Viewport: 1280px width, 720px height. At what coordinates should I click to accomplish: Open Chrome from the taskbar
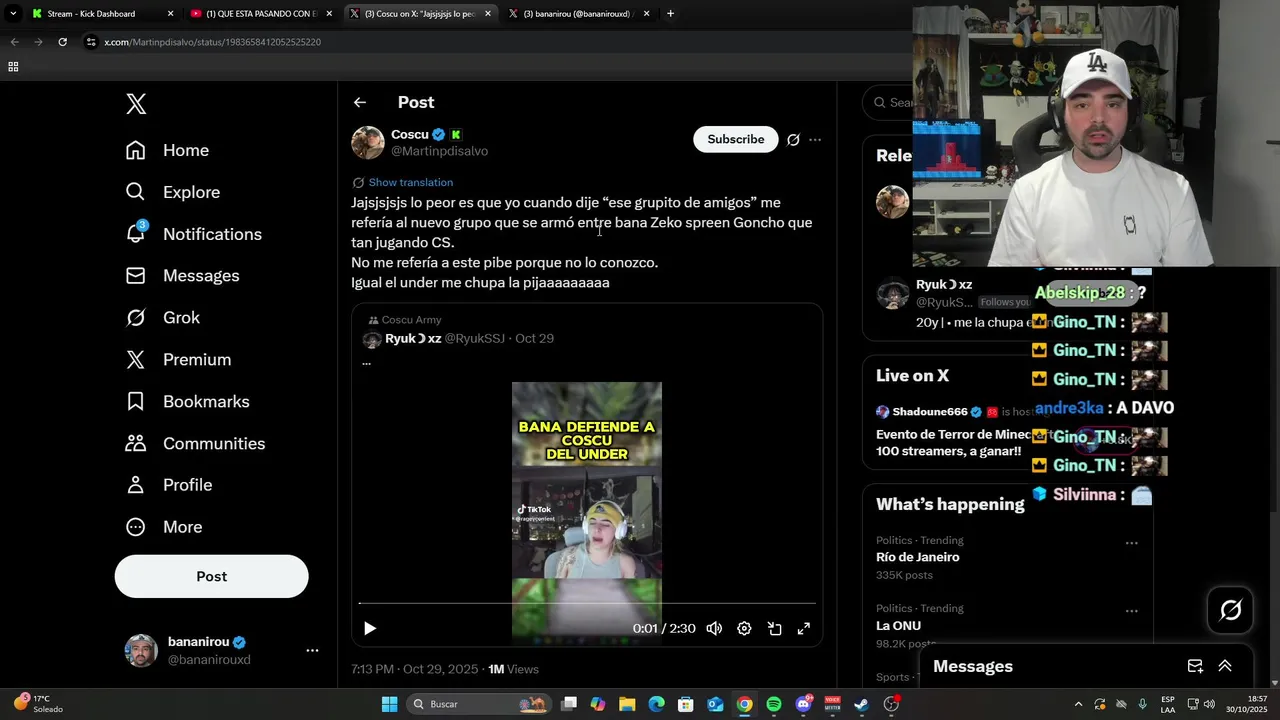[745, 704]
